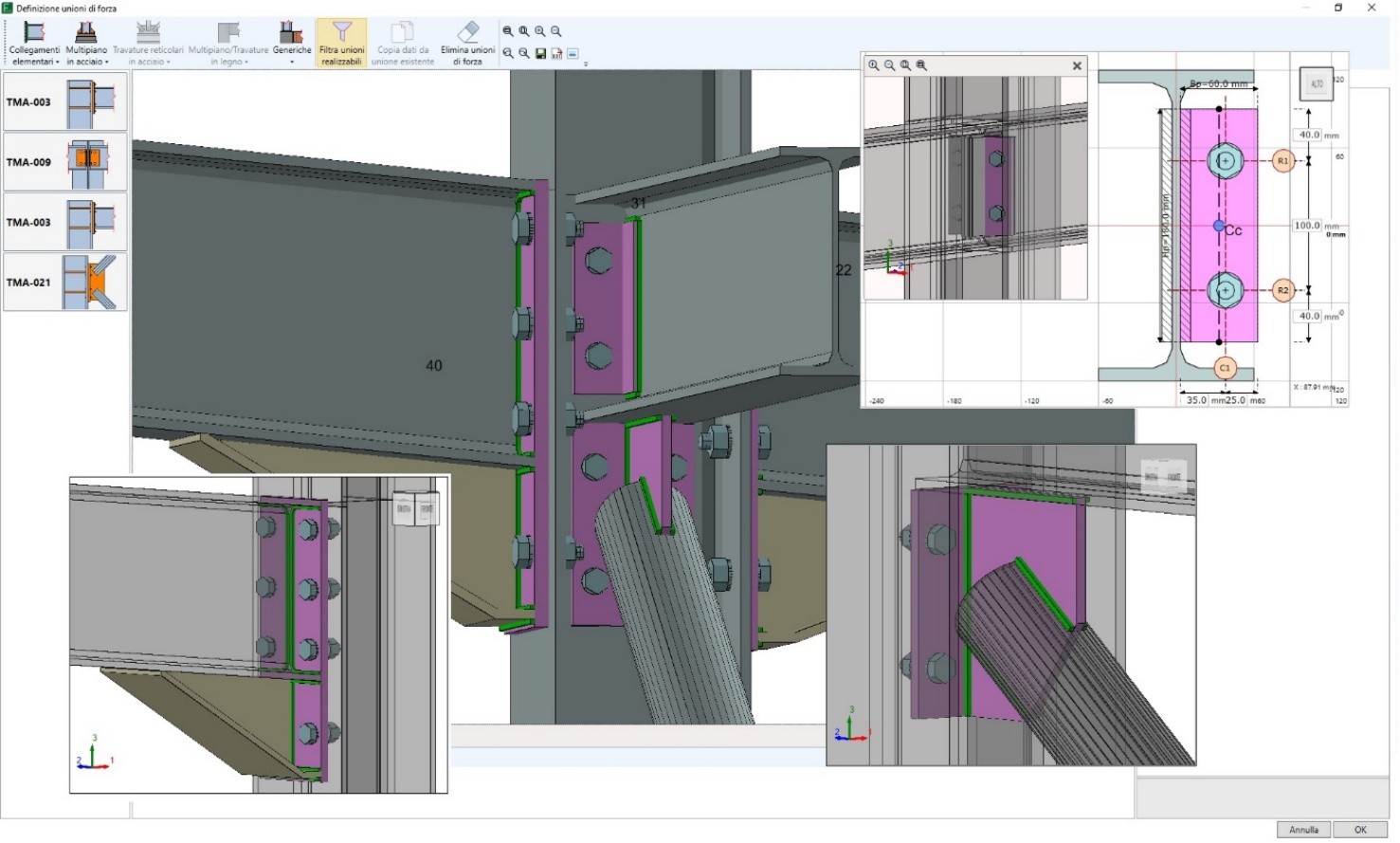Choose the TMA-009 connection thumbnail
The image size is (1400, 843).
pyautogui.click(x=65, y=162)
